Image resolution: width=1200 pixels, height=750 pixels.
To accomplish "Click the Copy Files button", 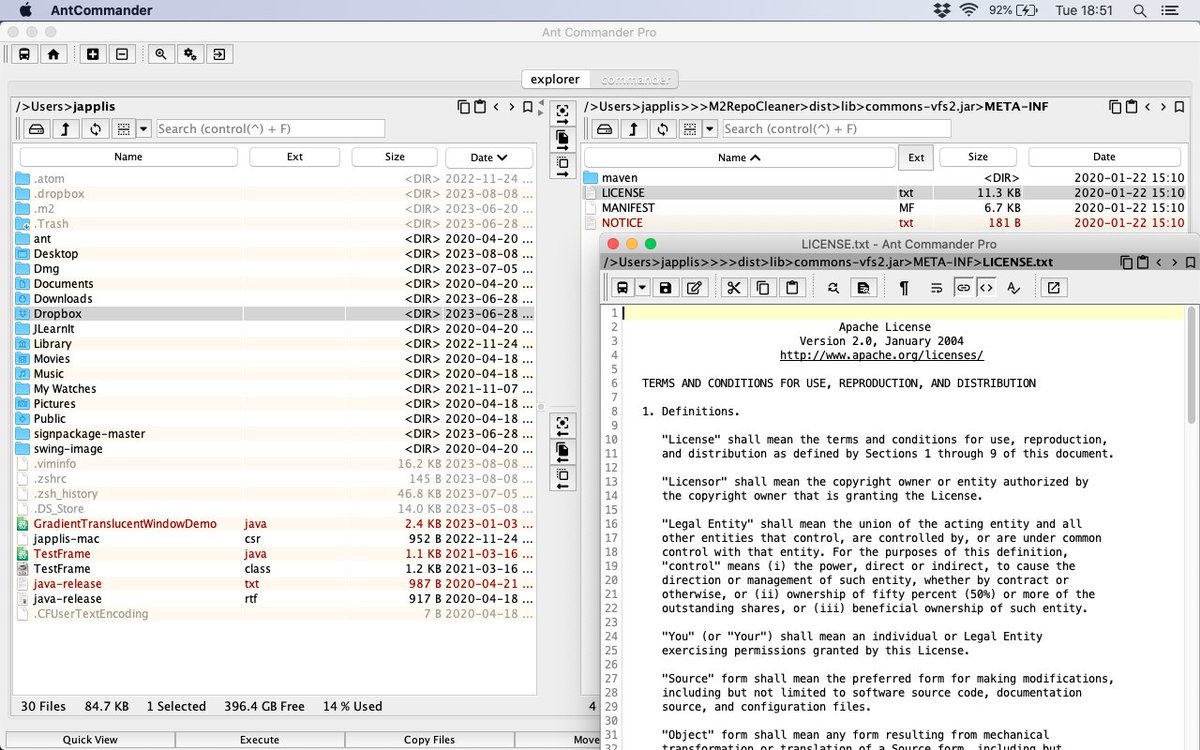I will click(430, 740).
